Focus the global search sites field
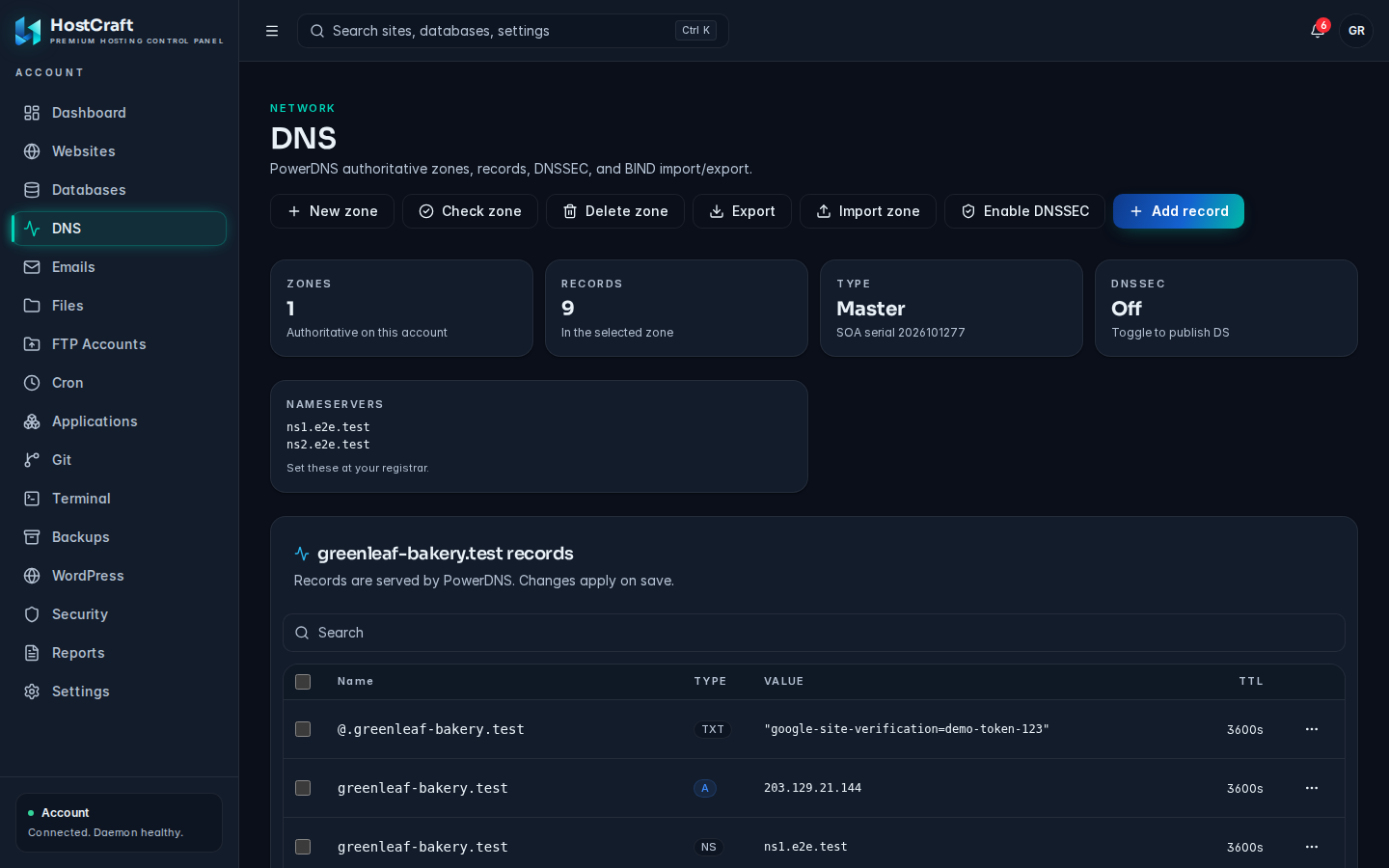The width and height of the screenshot is (1389, 868). point(513,31)
